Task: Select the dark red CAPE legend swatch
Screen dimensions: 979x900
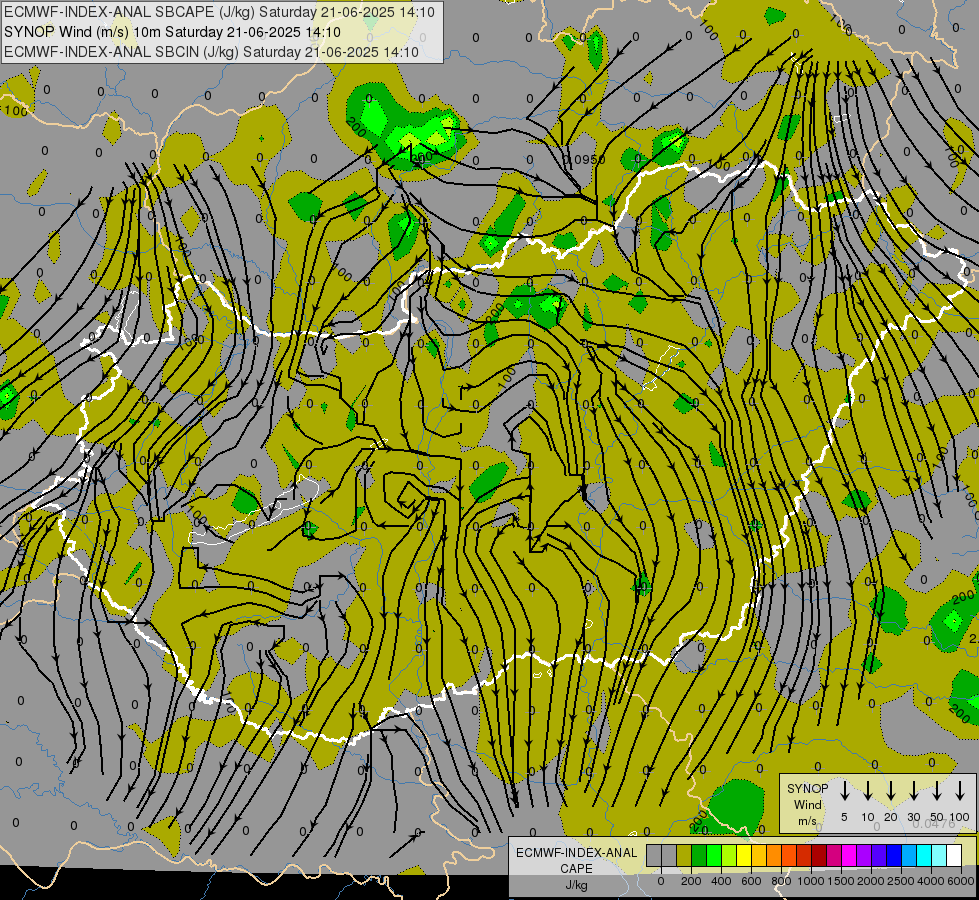Action: tap(819, 855)
